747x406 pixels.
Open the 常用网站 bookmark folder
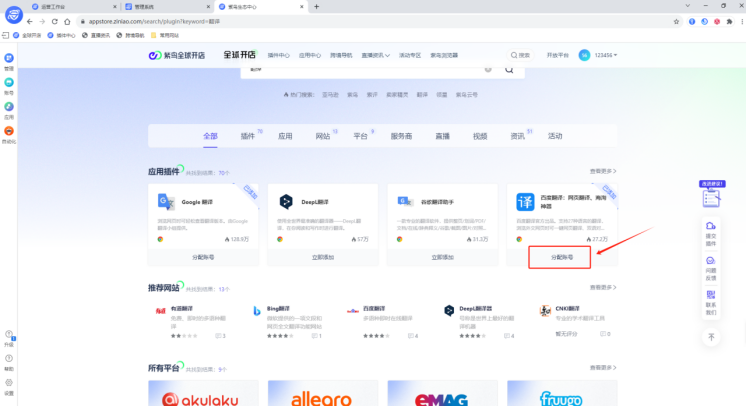tap(165, 35)
